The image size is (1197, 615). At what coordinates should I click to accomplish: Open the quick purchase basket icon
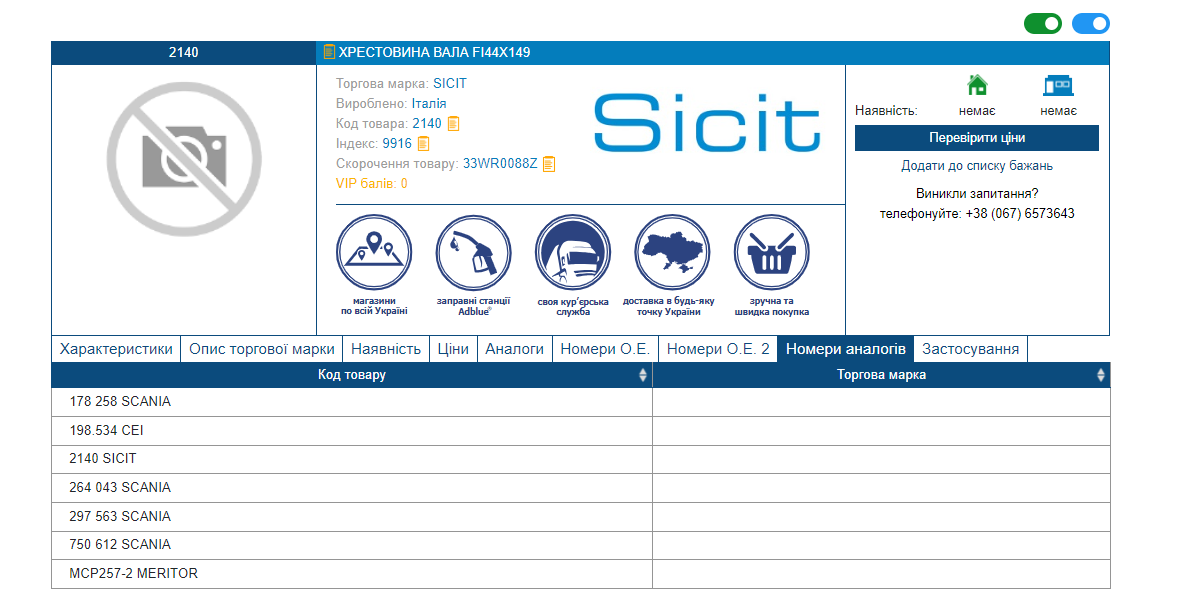pyautogui.click(x=772, y=253)
